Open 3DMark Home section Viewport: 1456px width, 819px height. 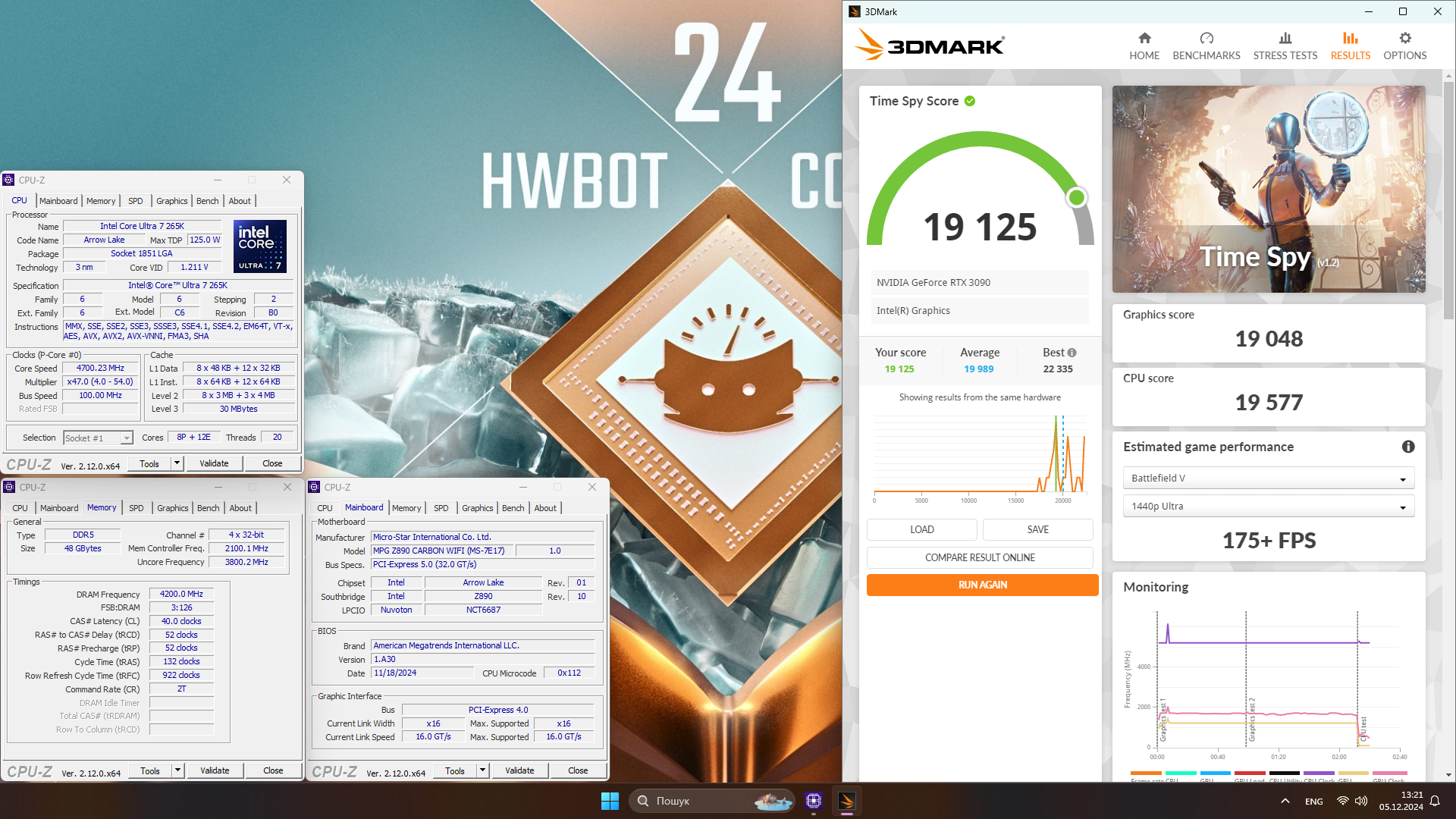coord(1144,45)
